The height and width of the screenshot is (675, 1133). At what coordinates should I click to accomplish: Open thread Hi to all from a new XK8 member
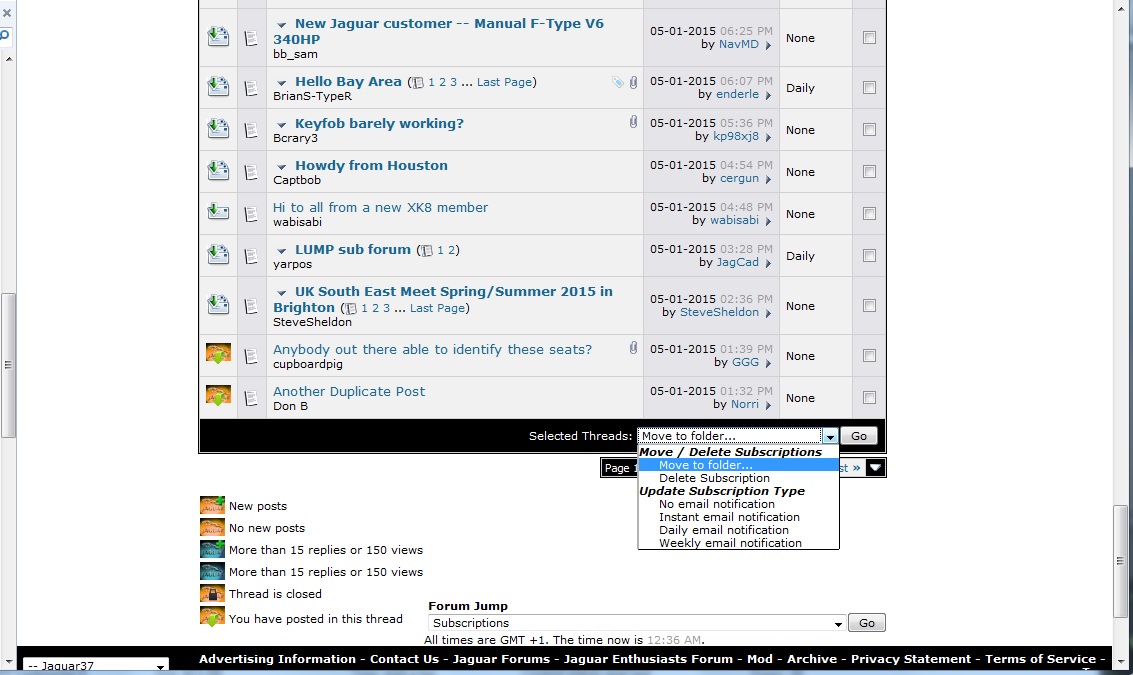click(380, 208)
